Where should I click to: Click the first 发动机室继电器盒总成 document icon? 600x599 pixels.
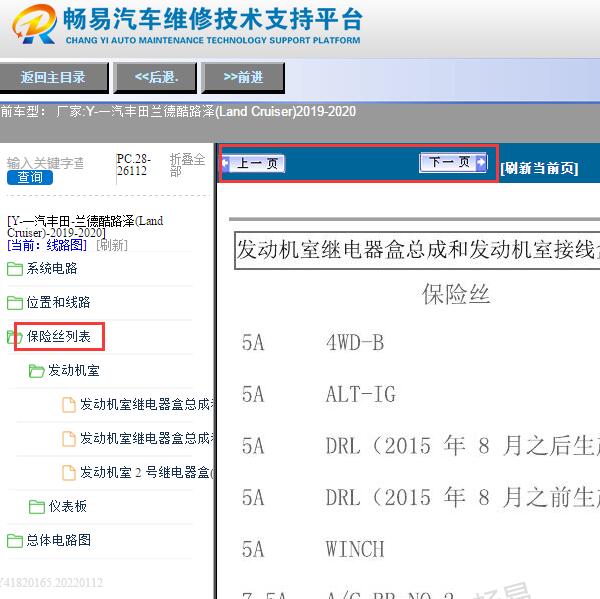(x=69, y=405)
